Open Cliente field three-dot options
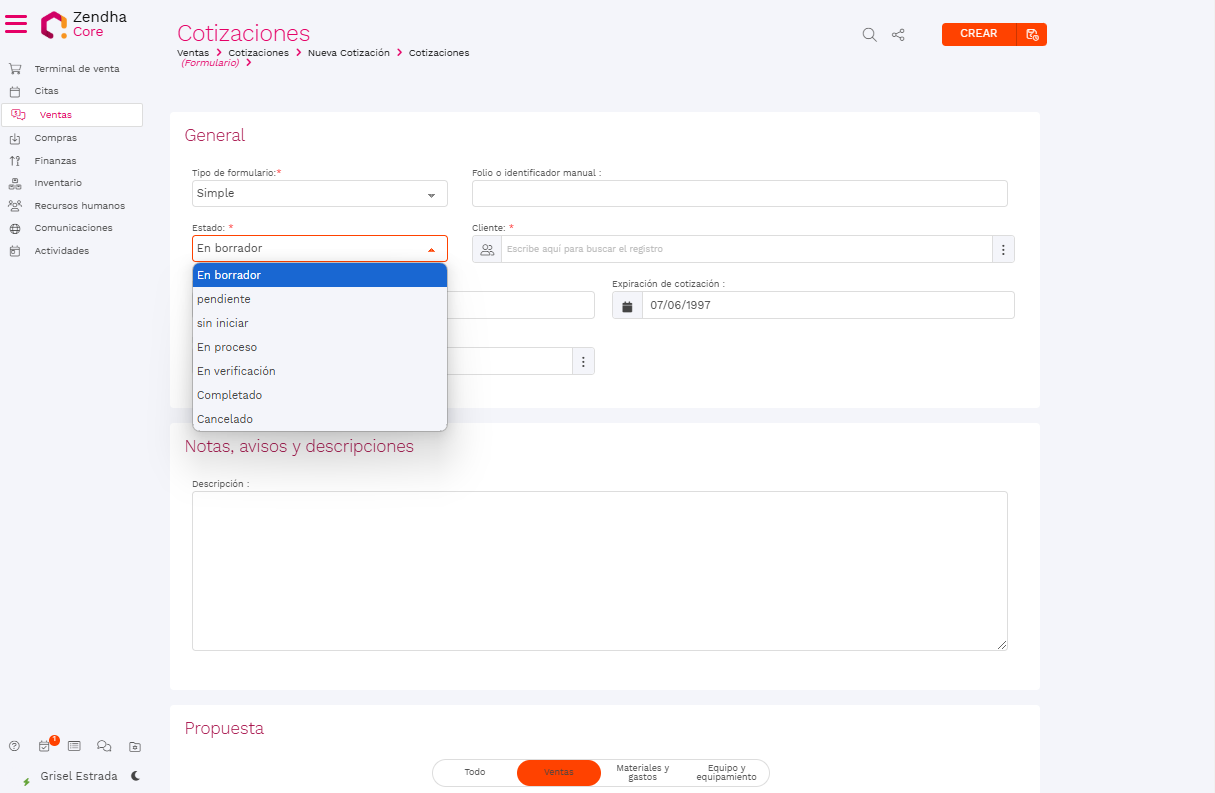 click(x=1003, y=249)
